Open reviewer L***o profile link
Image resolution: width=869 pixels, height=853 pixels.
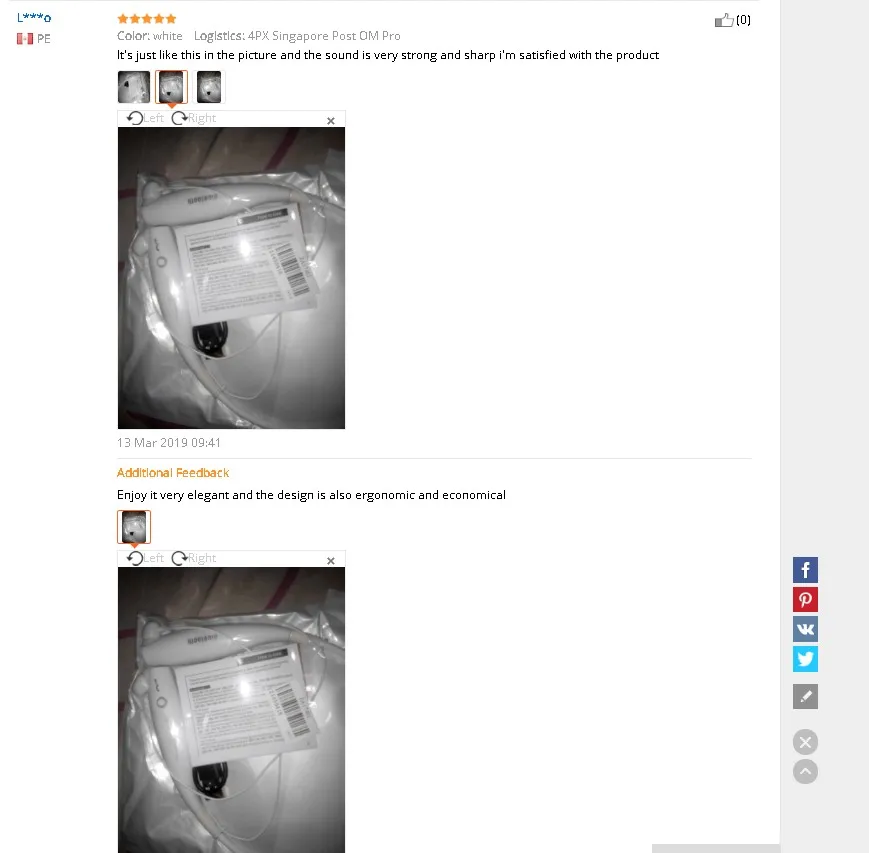click(34, 17)
